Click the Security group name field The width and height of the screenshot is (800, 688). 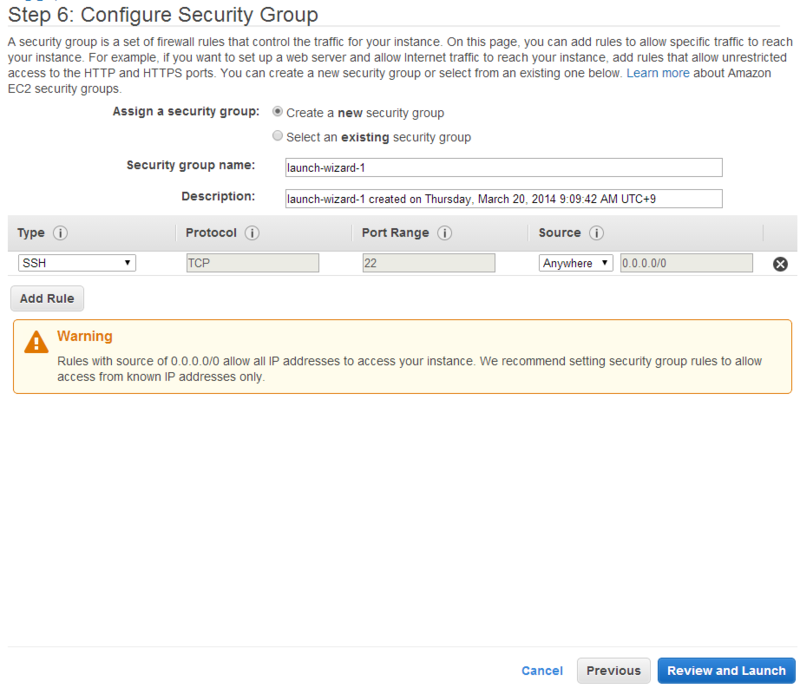503,167
